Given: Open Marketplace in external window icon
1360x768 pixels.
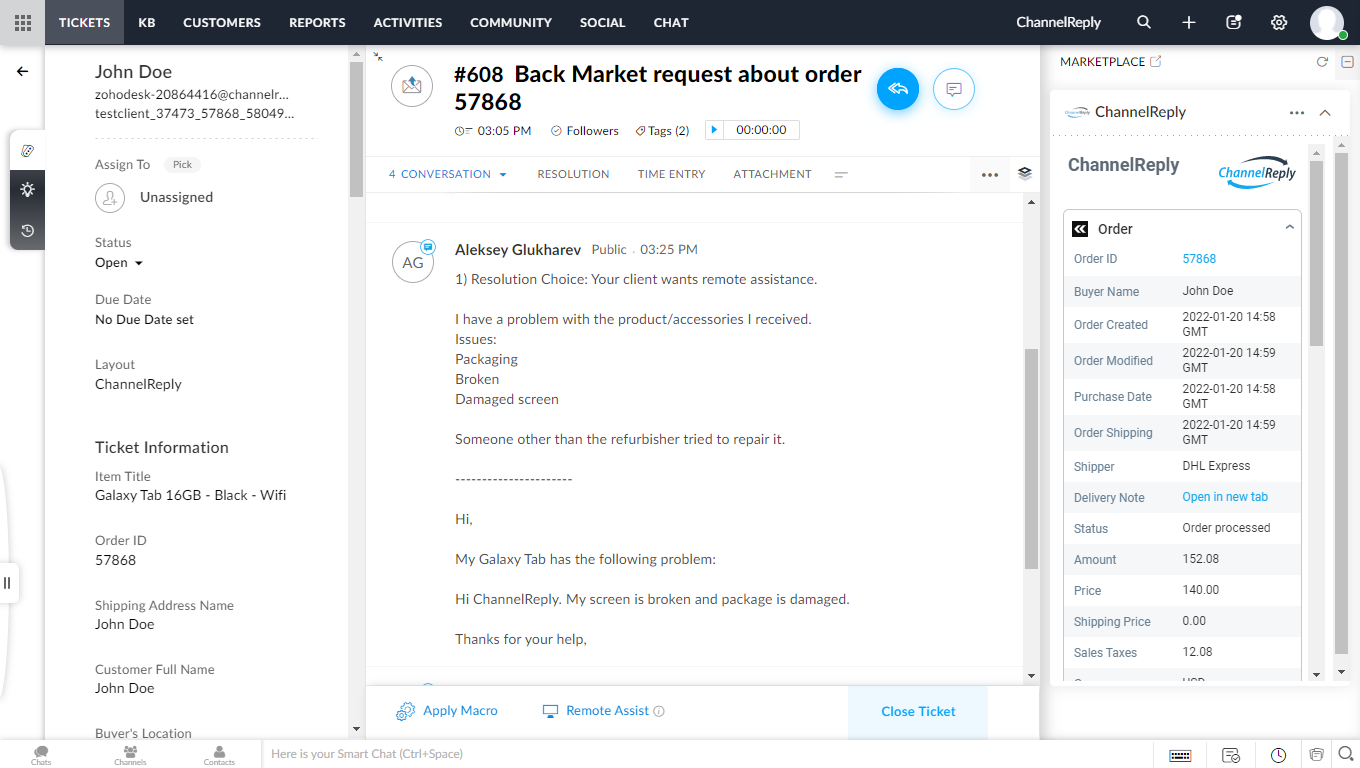Looking at the screenshot, I should [x=1156, y=62].
